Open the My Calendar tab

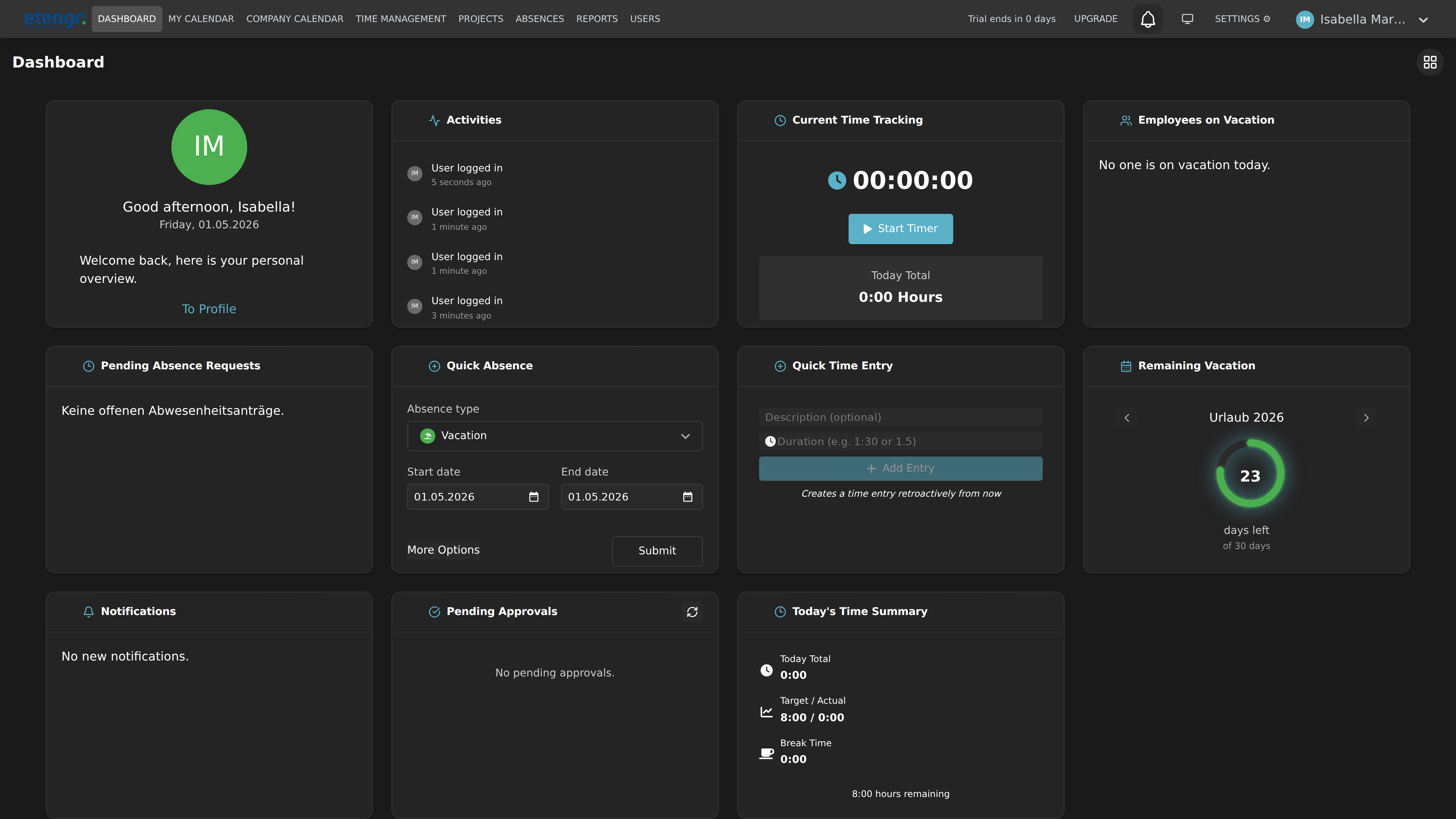pyautogui.click(x=201, y=19)
